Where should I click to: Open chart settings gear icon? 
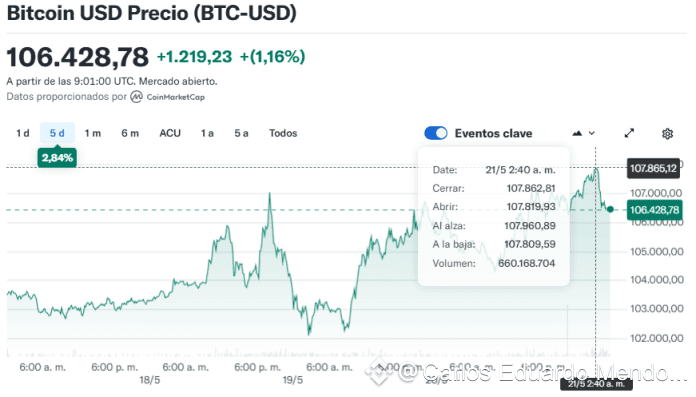click(667, 133)
